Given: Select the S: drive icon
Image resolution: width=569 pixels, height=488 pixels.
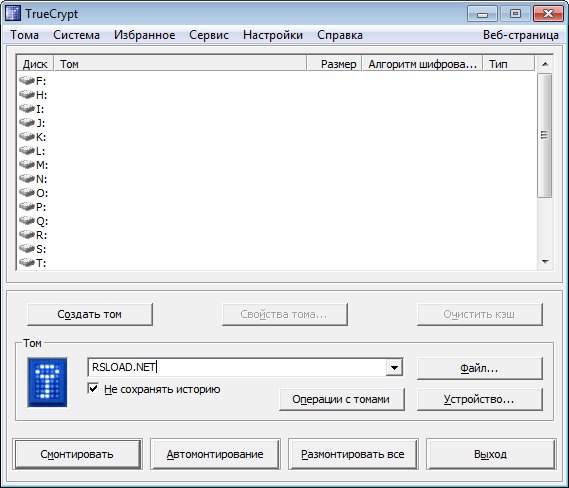Looking at the screenshot, I should (27, 249).
